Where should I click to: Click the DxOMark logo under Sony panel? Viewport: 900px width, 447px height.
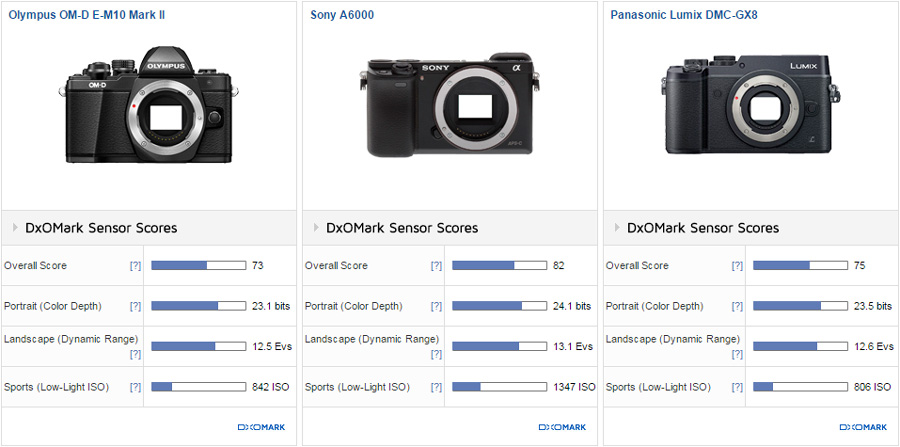click(x=562, y=427)
